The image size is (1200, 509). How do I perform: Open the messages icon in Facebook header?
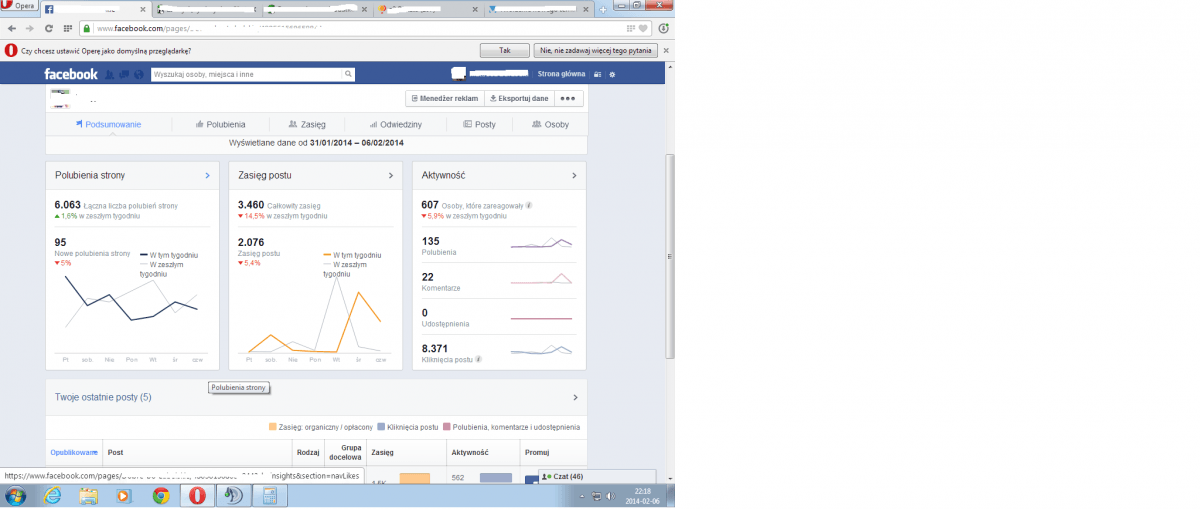[x=123, y=74]
